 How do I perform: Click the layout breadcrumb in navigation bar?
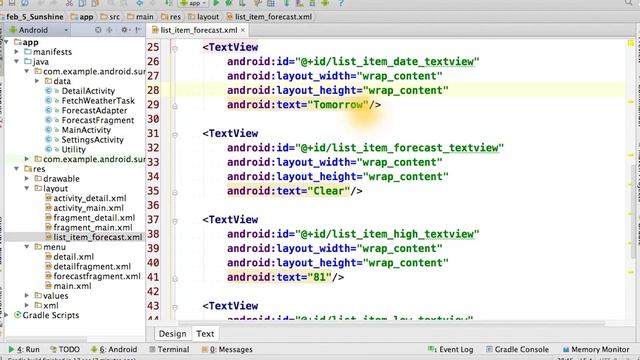204,17
